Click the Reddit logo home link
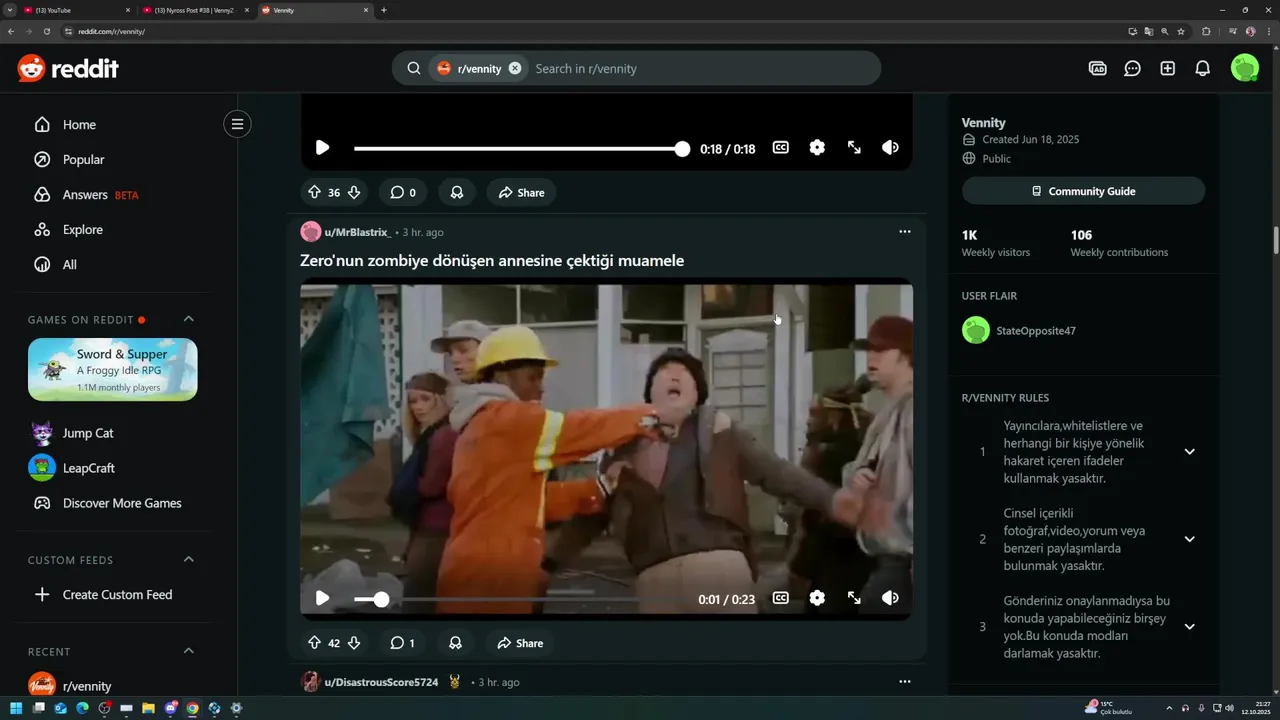This screenshot has height=720, width=1280. tap(68, 68)
